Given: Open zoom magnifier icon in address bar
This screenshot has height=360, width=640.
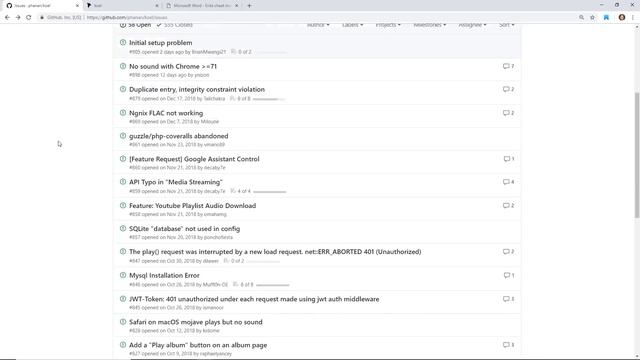Looking at the screenshot, I should click(x=581, y=18).
